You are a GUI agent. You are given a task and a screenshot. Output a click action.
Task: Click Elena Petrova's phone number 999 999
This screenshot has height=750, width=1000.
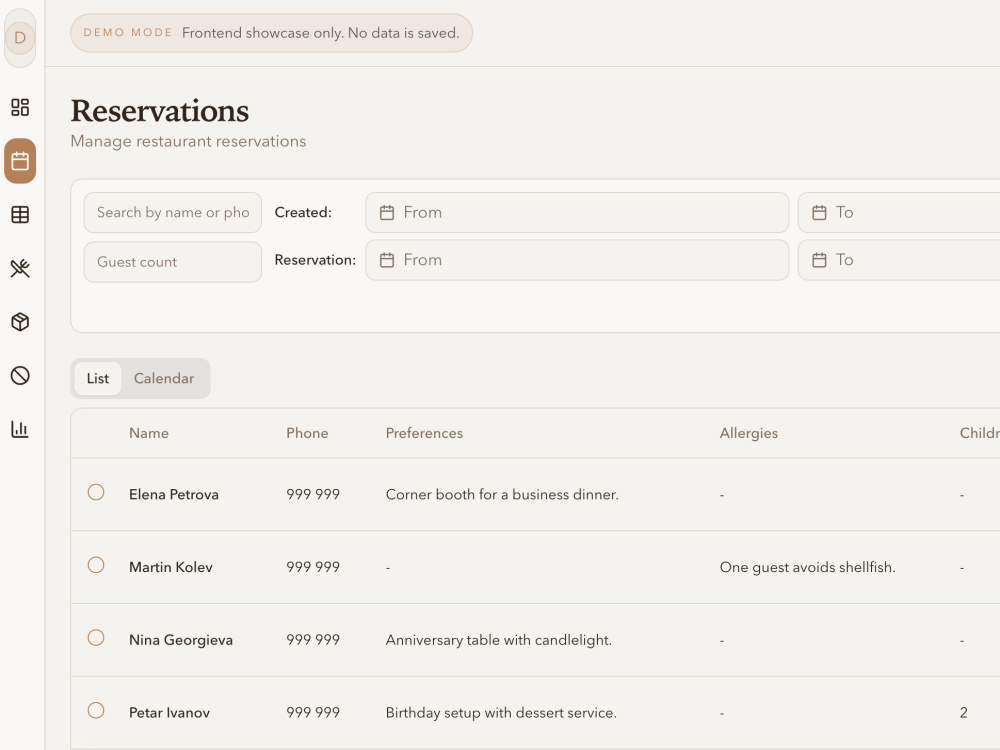click(x=313, y=494)
